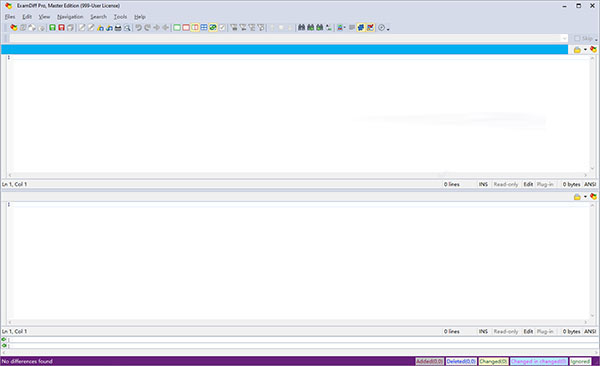This screenshot has height=366, width=600.
Task: Toggle synchronized scrolling link icon
Action: coord(213,28)
